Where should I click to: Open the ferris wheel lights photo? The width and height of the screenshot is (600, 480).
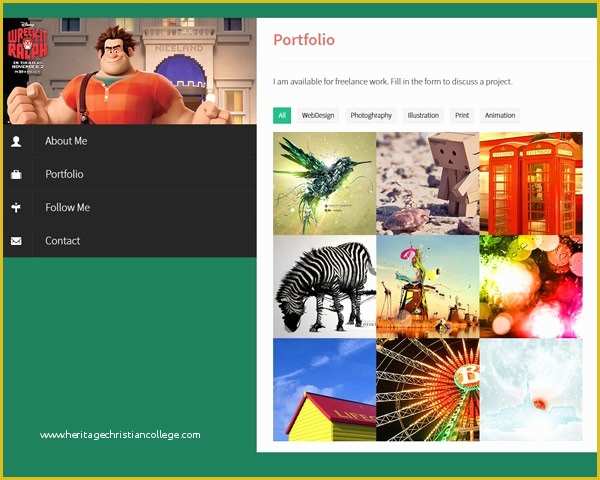pyautogui.click(x=428, y=390)
